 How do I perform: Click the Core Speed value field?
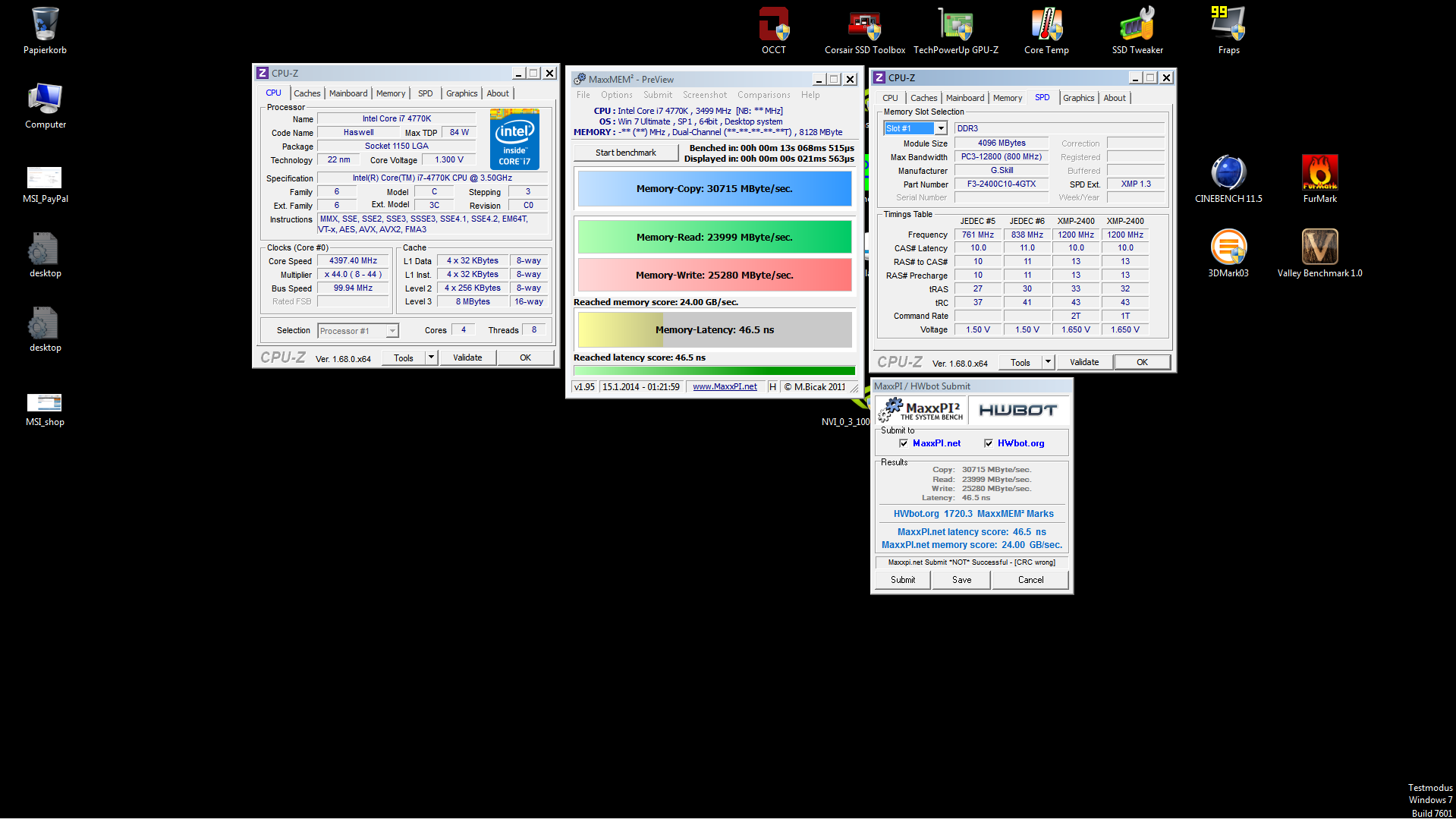354,261
